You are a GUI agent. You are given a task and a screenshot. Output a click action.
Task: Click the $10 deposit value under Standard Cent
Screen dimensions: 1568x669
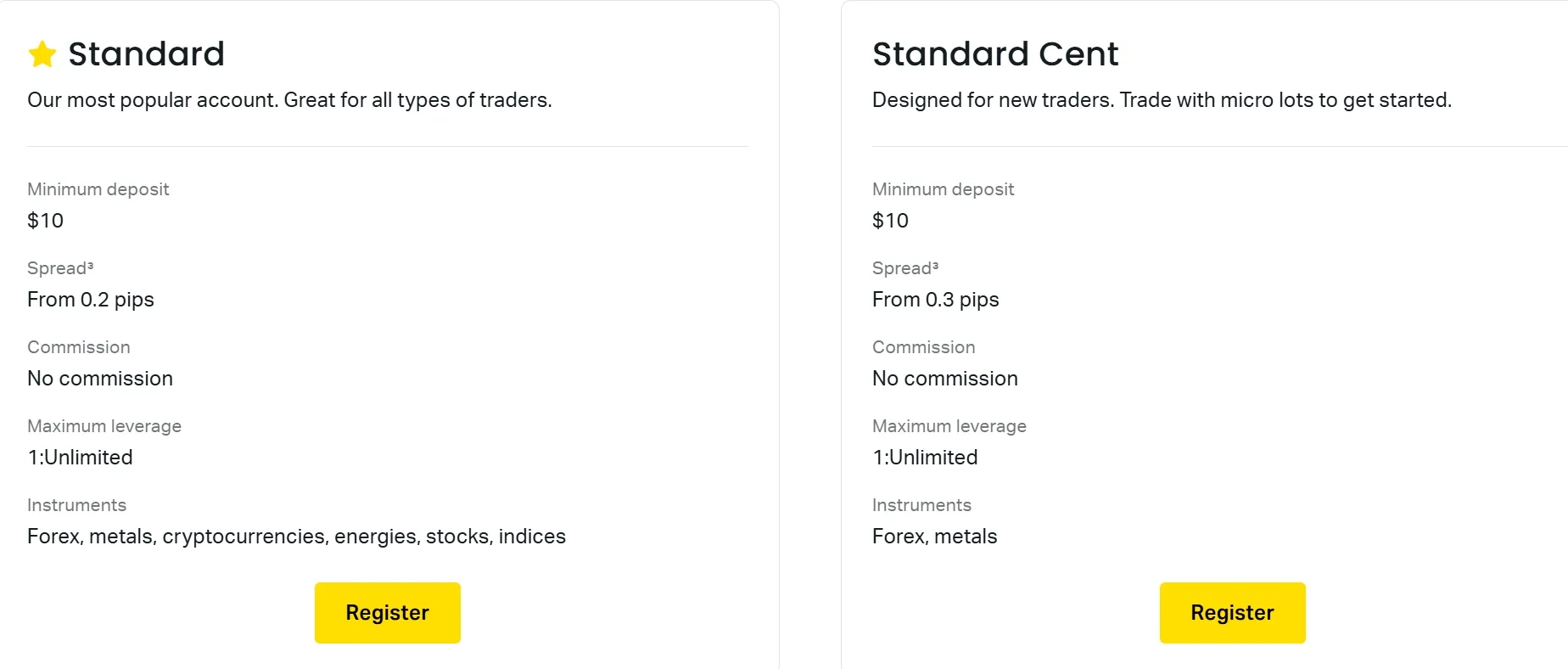tap(890, 220)
